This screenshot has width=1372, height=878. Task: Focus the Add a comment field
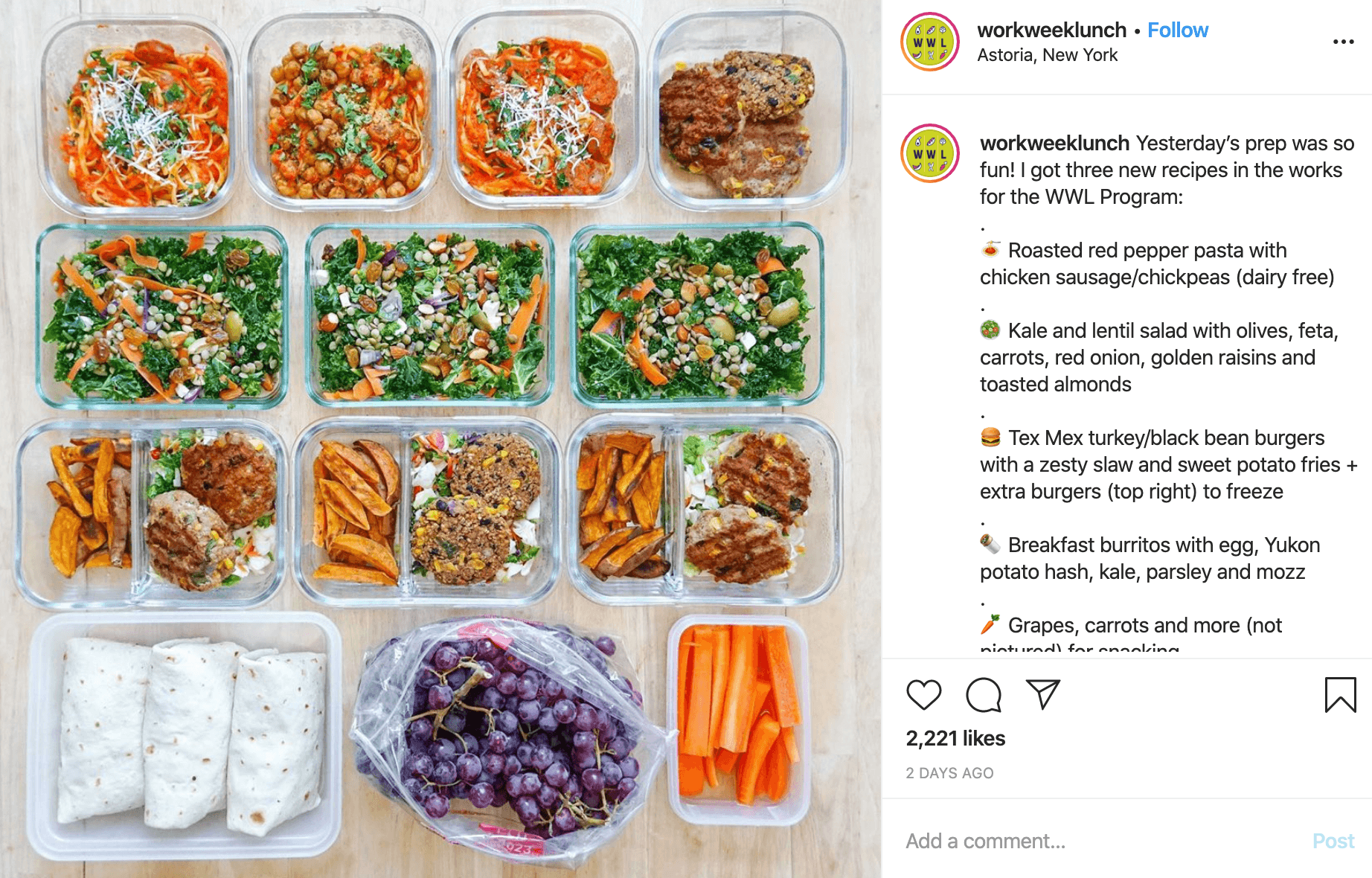click(x=1101, y=841)
